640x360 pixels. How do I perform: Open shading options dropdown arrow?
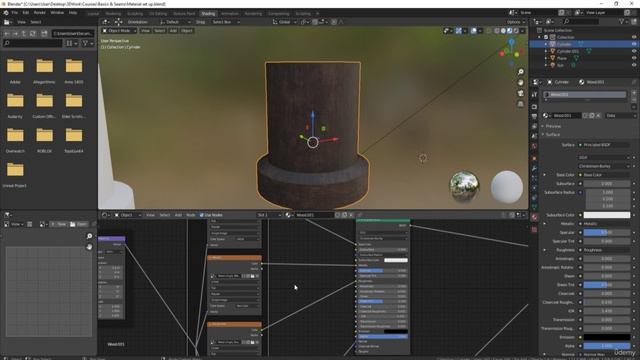coord(522,31)
